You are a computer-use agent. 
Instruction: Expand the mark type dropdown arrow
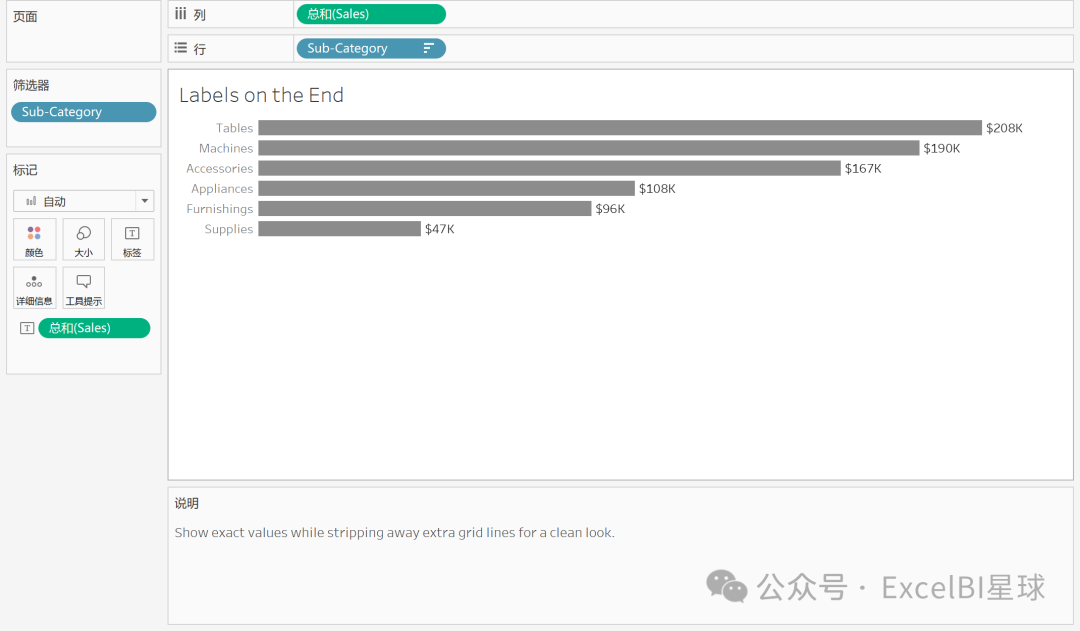[145, 201]
